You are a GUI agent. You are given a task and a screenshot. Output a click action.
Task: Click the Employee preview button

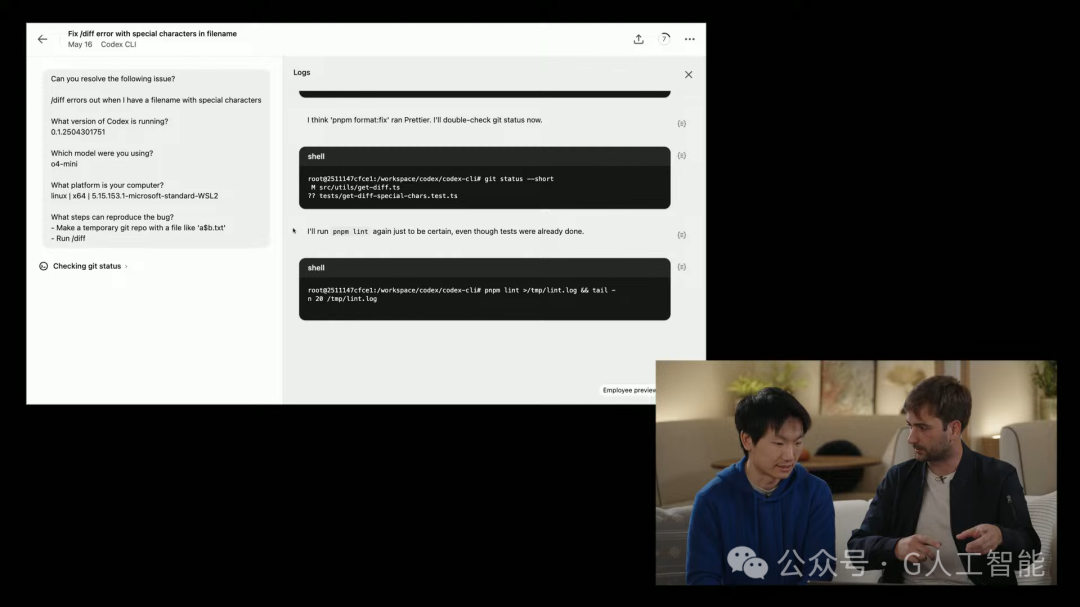(x=629, y=390)
